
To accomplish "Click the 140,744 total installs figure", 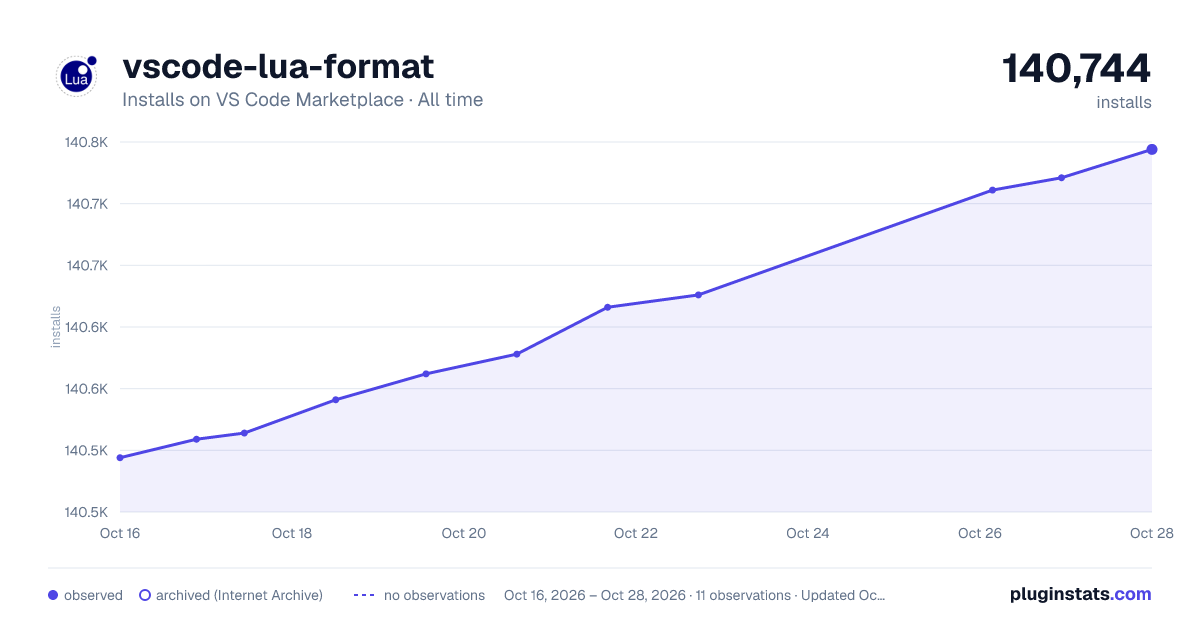I will (1076, 68).
